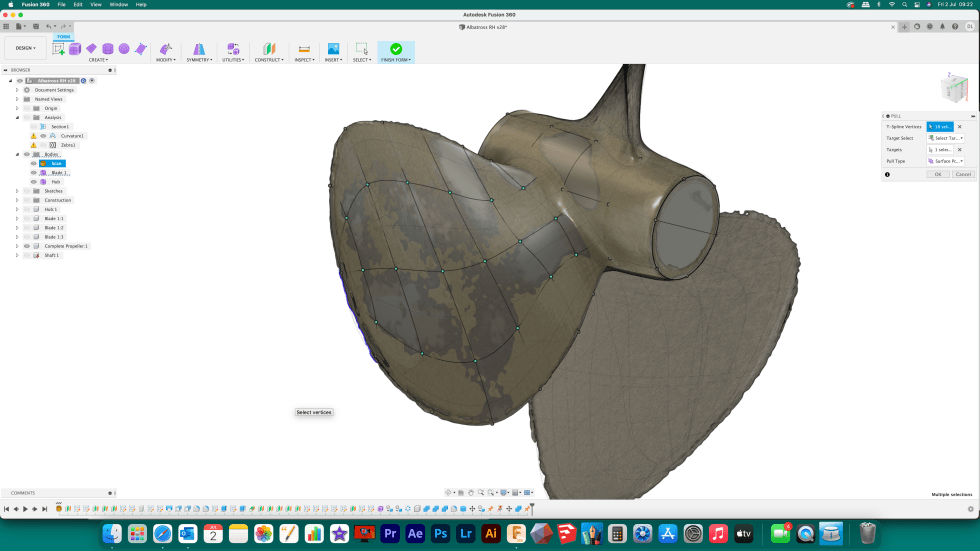
Task: Select the T-Spline Sphere create tool
Action: coord(124,49)
